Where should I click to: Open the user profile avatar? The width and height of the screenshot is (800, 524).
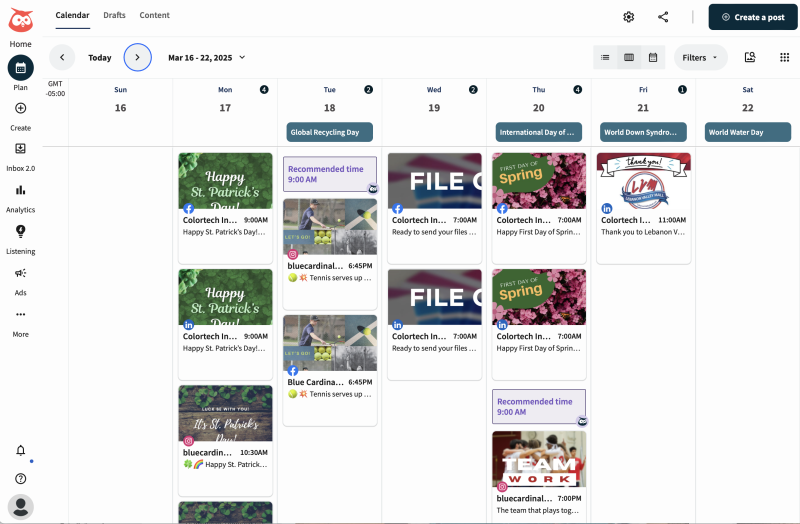(x=20, y=507)
